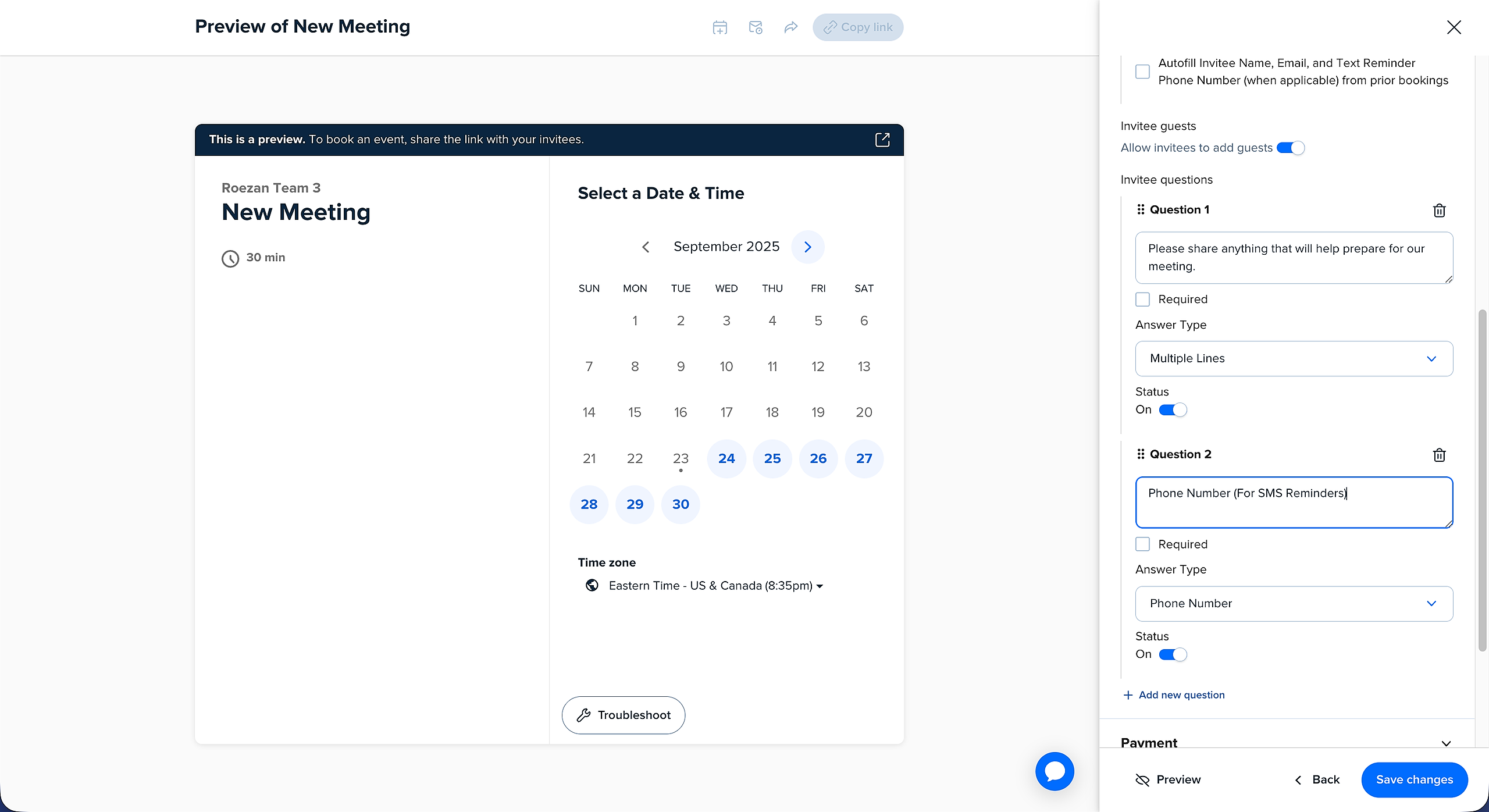Click Save changes button
The width and height of the screenshot is (1489, 812).
pos(1414,779)
